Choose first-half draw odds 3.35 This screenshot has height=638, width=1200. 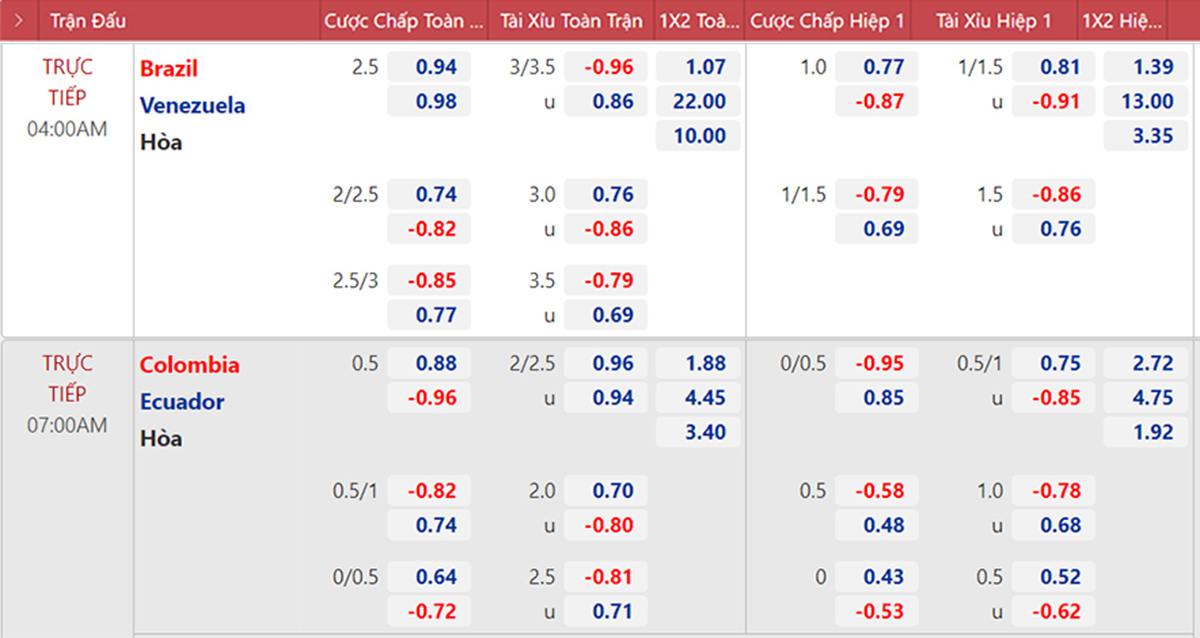(x=1146, y=136)
